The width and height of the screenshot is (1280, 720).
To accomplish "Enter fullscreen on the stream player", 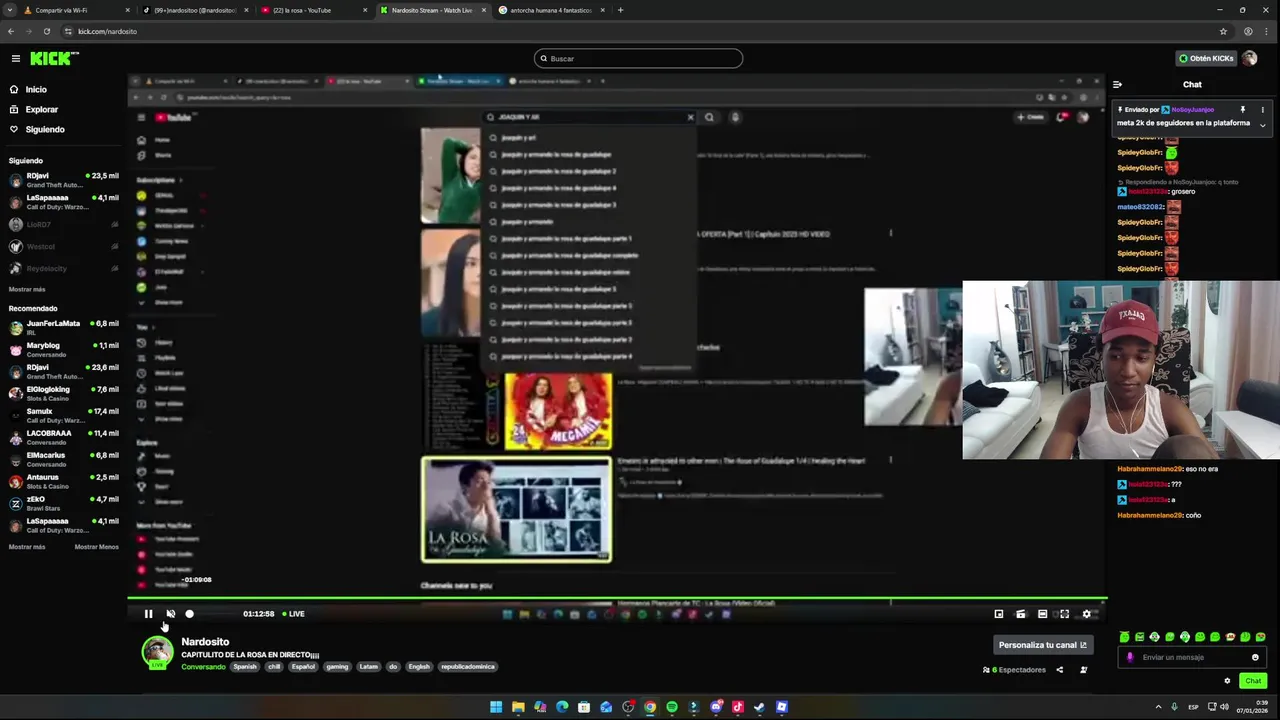I will coord(1064,614).
